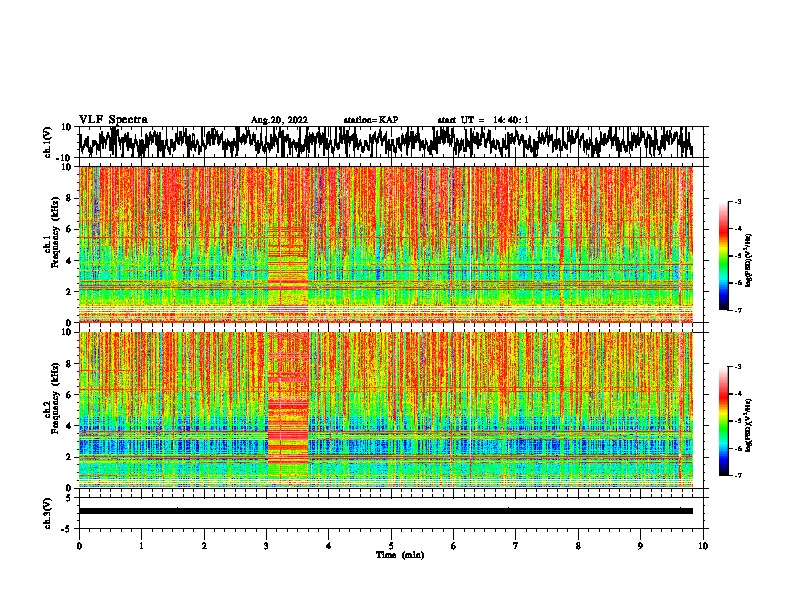Click the log(PSD) label beside ch.1 colorbar
This screenshot has height=612, width=792.
(748, 260)
